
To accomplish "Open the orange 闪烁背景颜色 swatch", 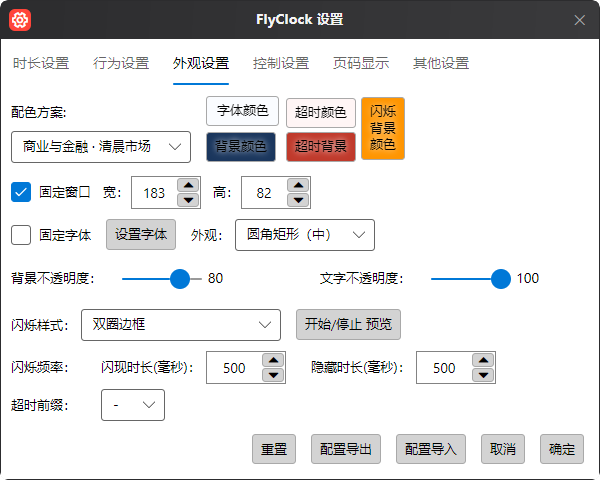I will 383,128.
